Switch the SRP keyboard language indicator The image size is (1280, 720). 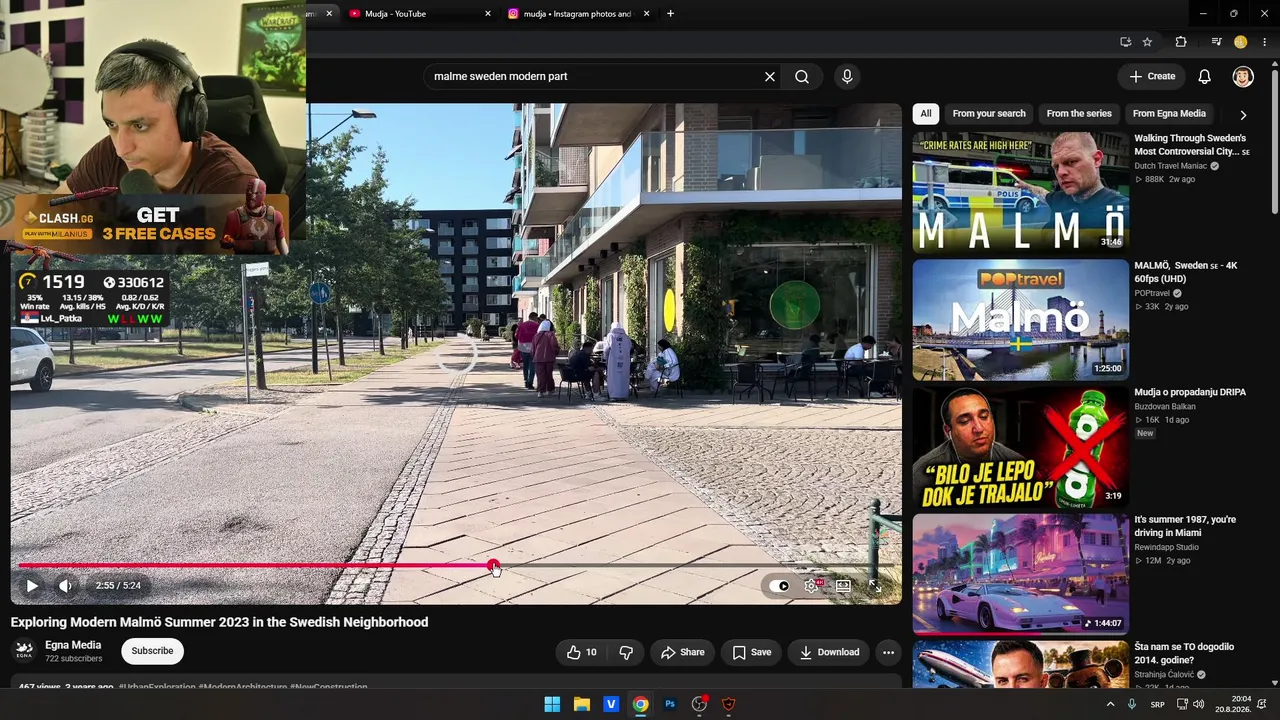point(1157,704)
